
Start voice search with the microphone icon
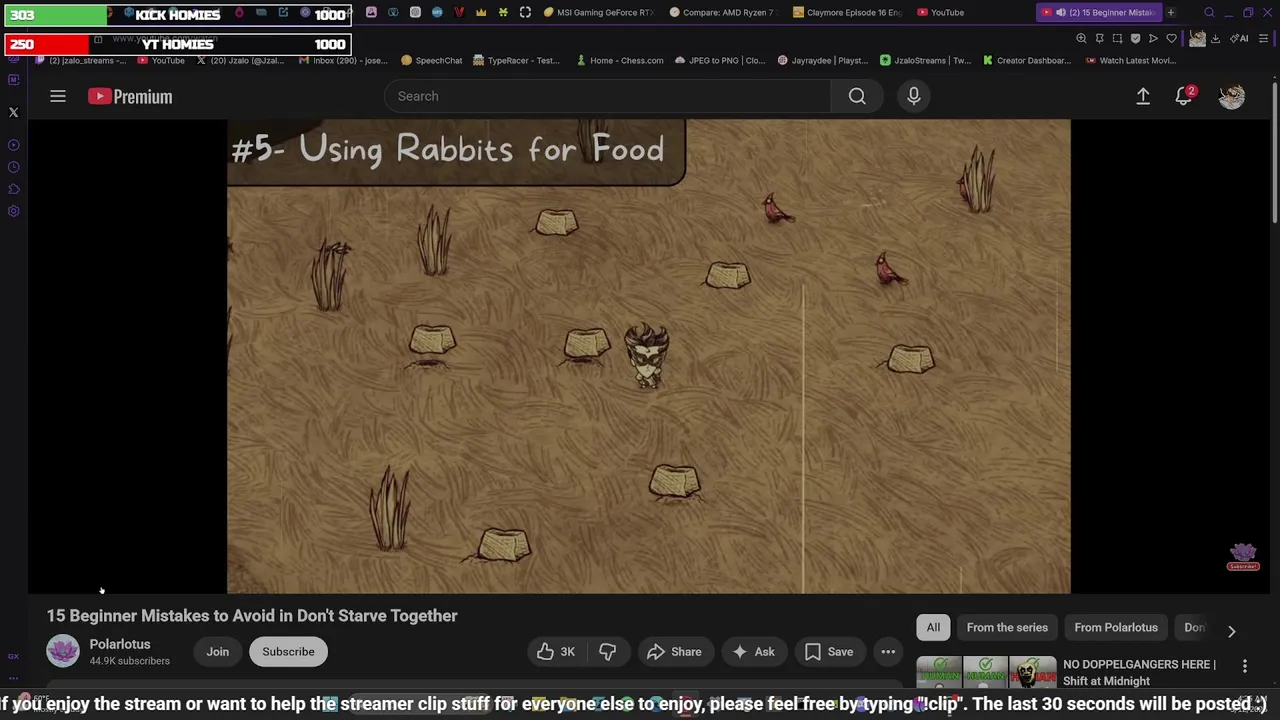pos(913,96)
